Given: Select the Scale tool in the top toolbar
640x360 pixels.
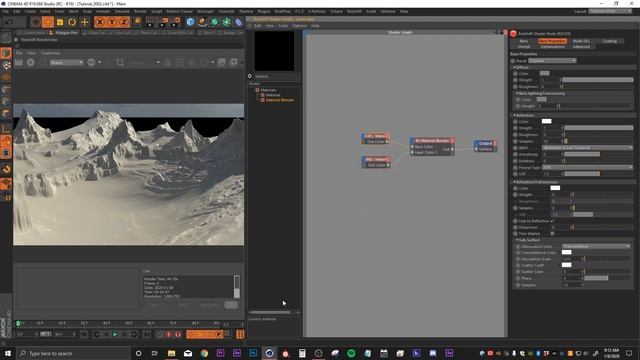Looking at the screenshot, I should coord(60,22).
